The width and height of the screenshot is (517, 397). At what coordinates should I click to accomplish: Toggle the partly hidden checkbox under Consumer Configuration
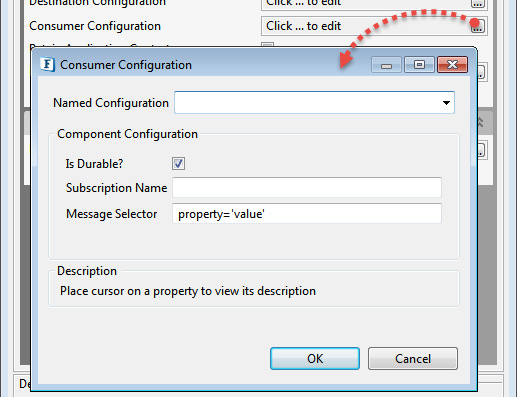pos(267,45)
